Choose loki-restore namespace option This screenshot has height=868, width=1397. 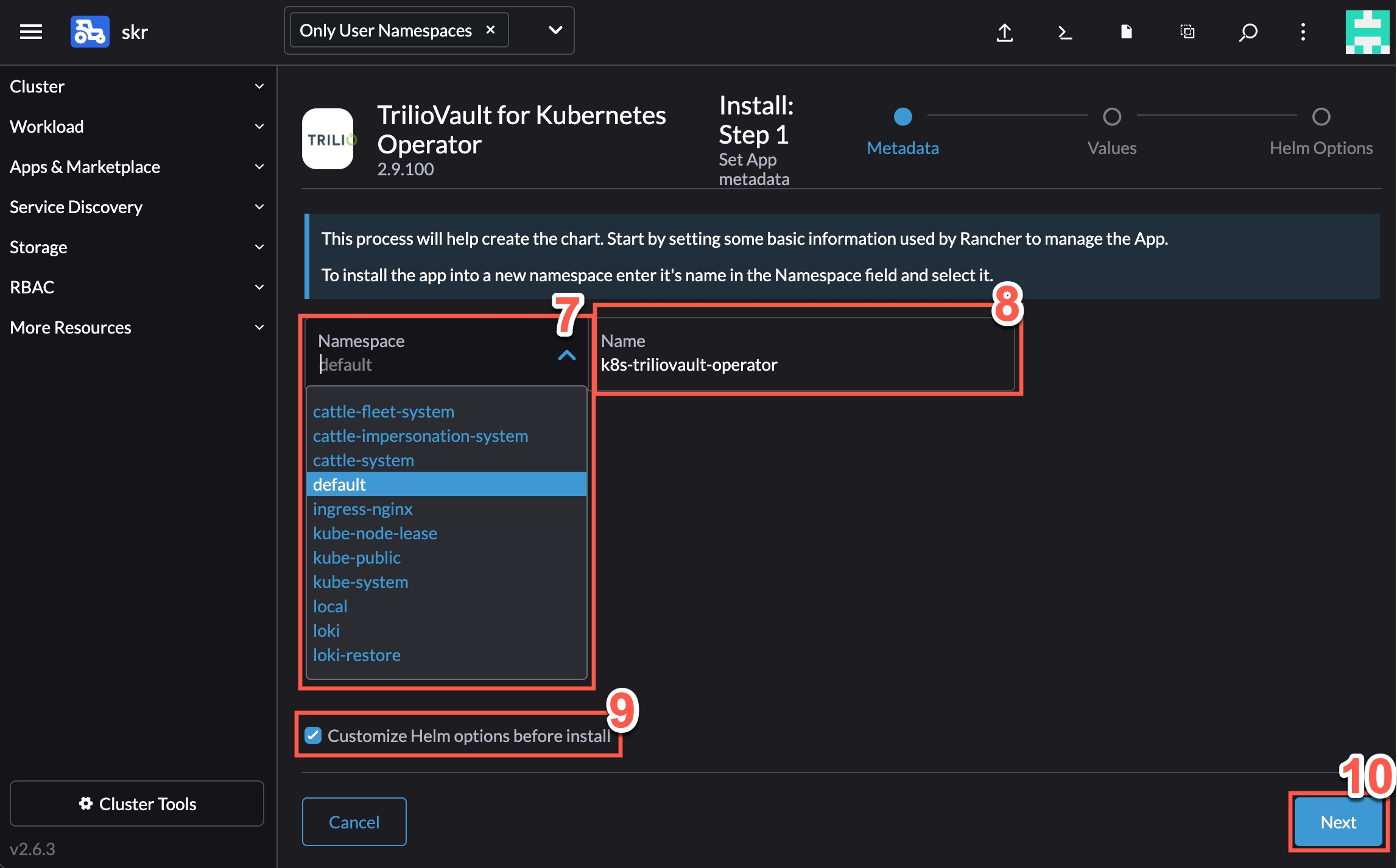coord(357,655)
